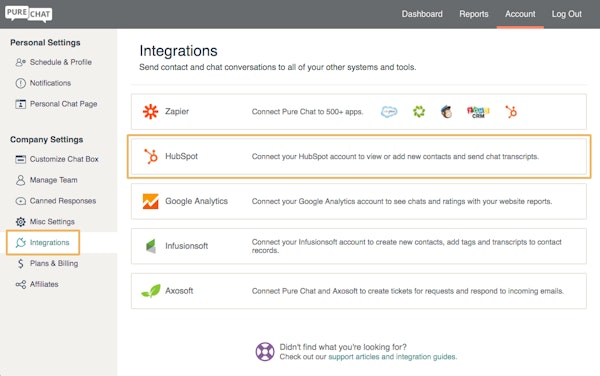Open the Infusionsoft integration

tap(359, 246)
